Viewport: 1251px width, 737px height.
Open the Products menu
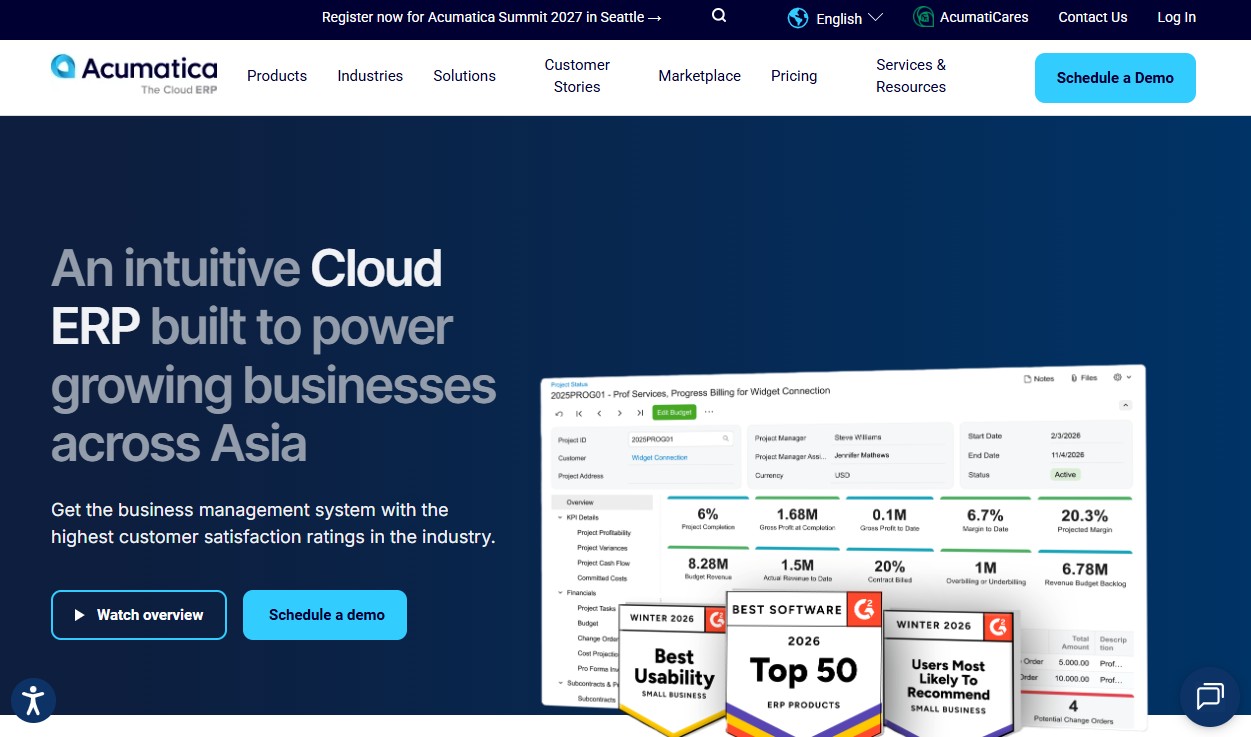[277, 76]
